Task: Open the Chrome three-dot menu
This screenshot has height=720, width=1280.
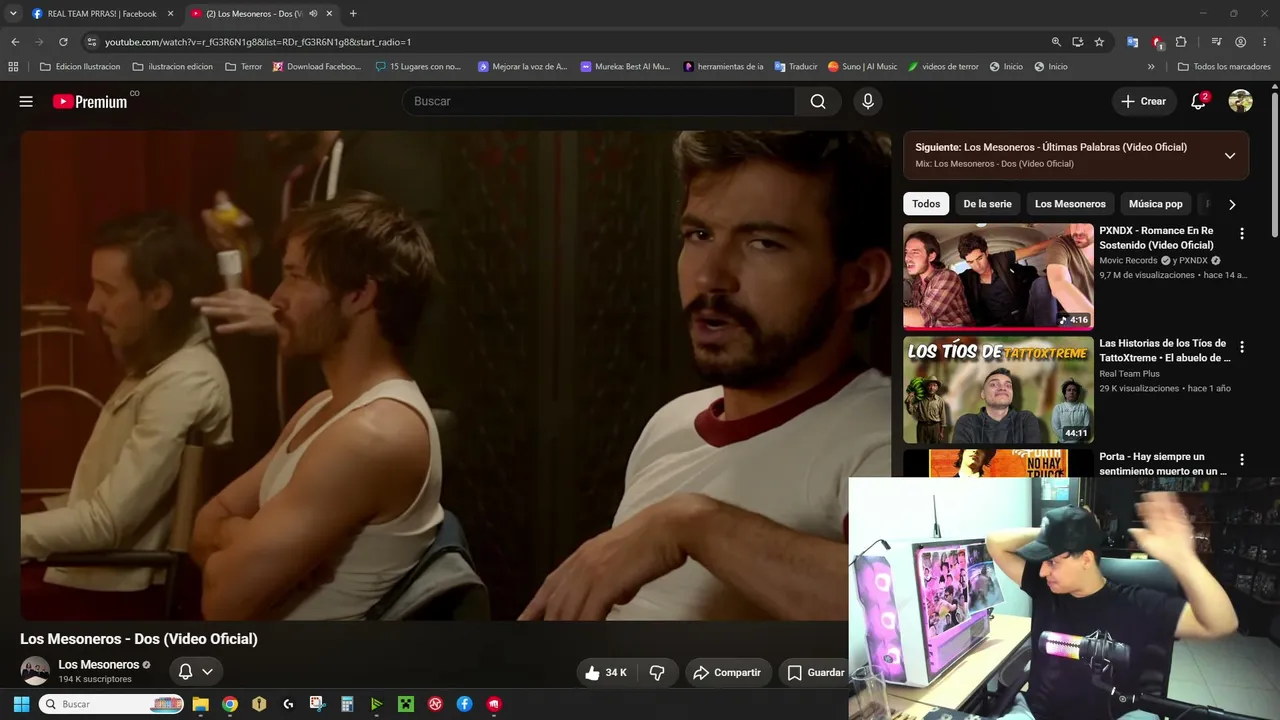Action: 1264,42
